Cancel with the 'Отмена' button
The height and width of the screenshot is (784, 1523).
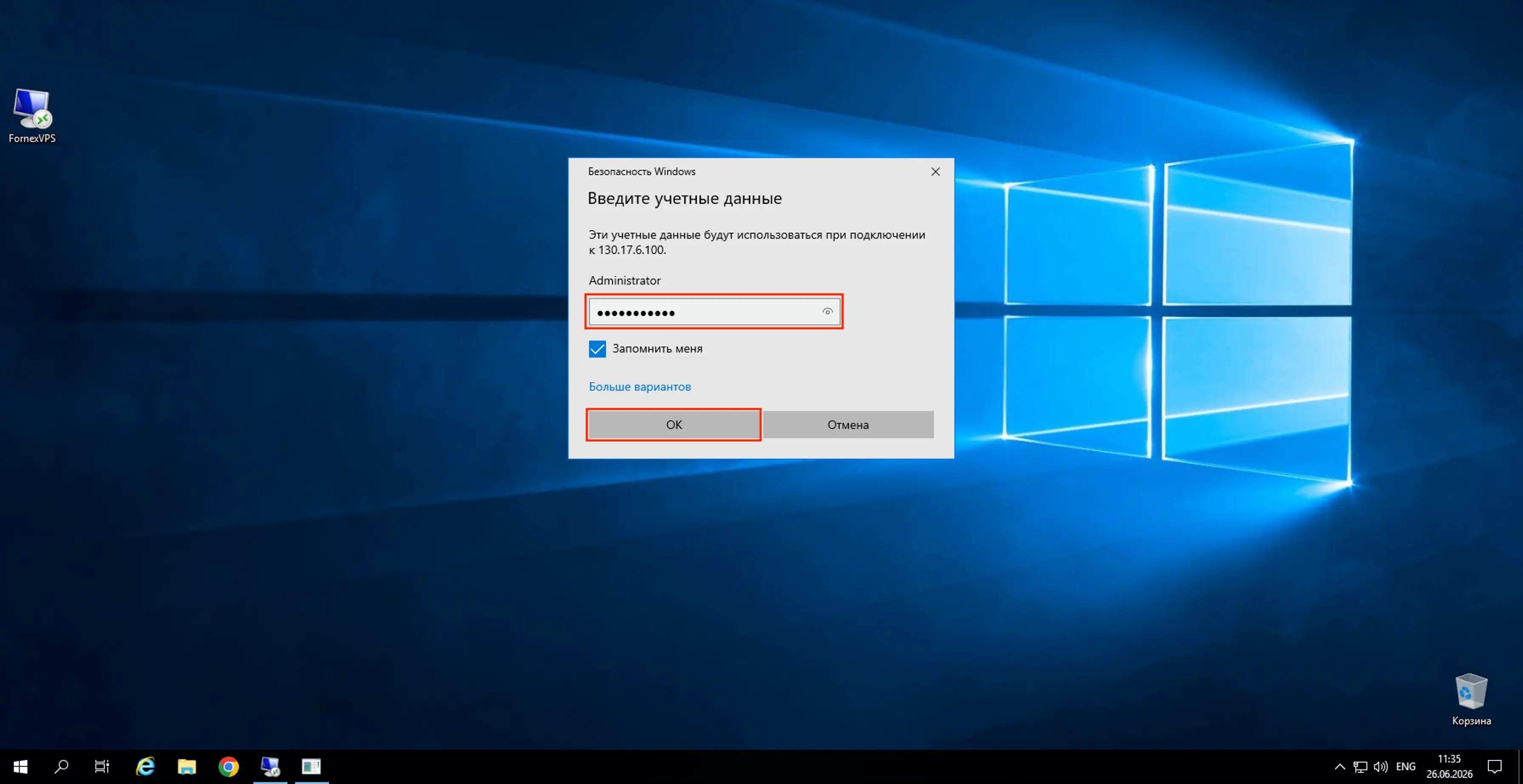(x=848, y=425)
